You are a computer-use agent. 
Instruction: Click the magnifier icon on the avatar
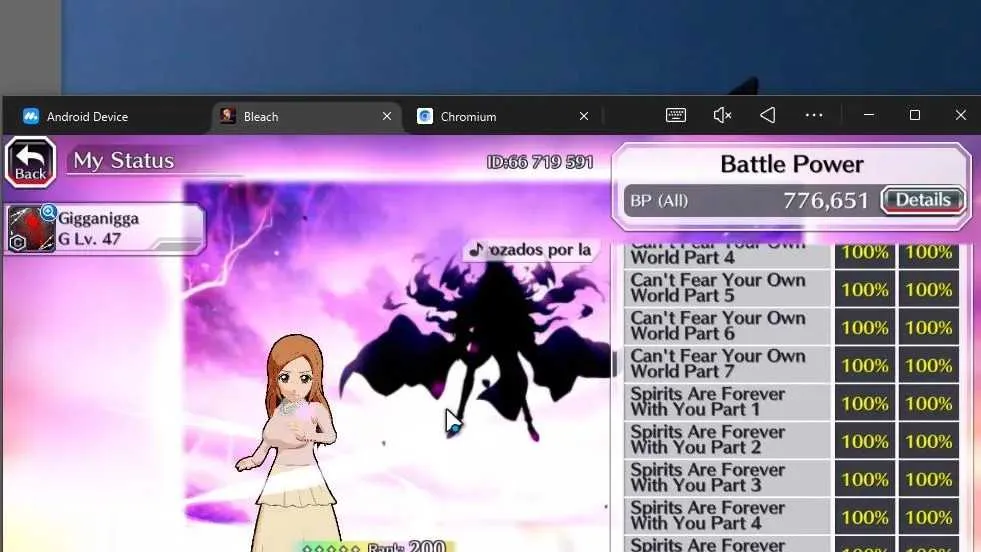click(x=48, y=213)
